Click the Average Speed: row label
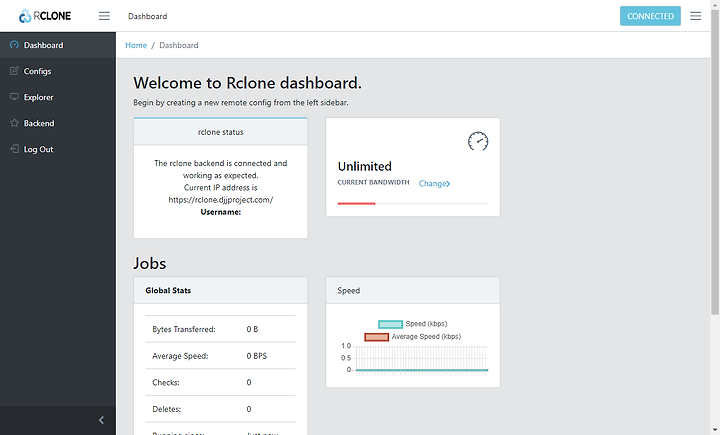Screen dimensions: 720x435 point(180,356)
